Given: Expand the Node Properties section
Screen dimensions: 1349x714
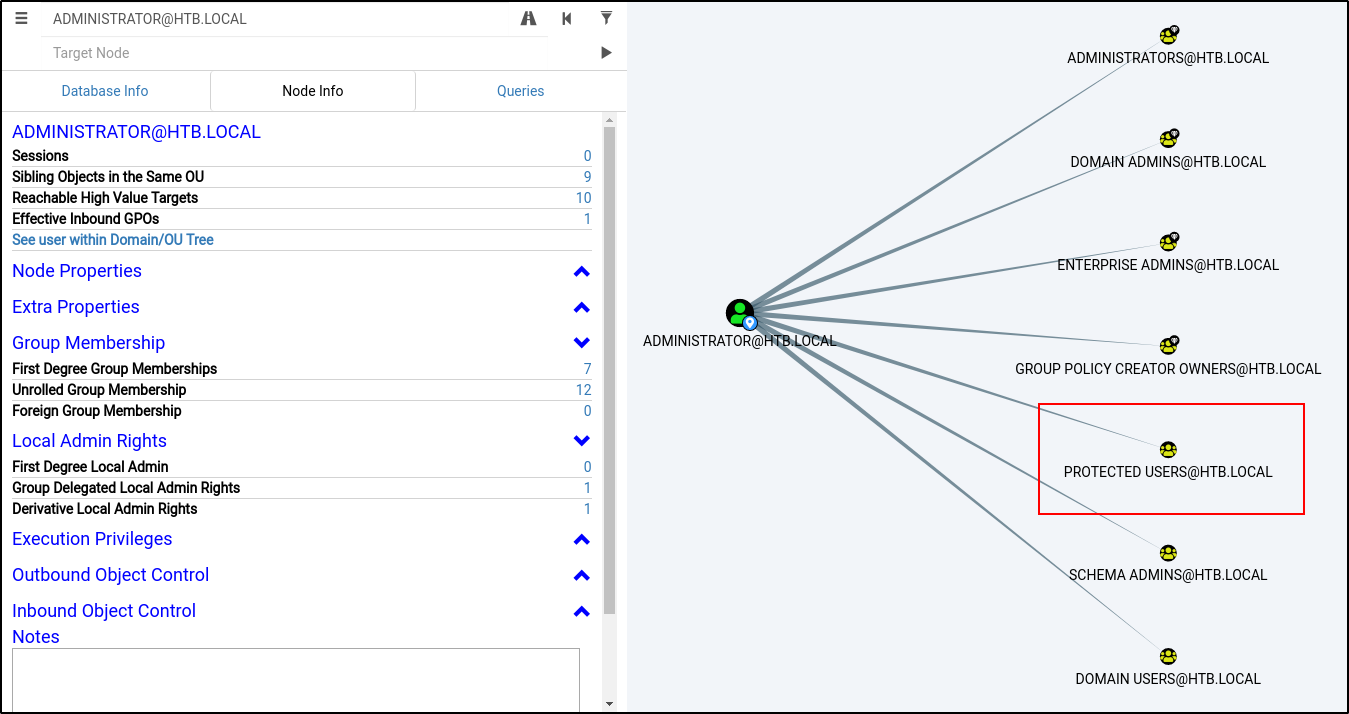Looking at the screenshot, I should pos(581,272).
